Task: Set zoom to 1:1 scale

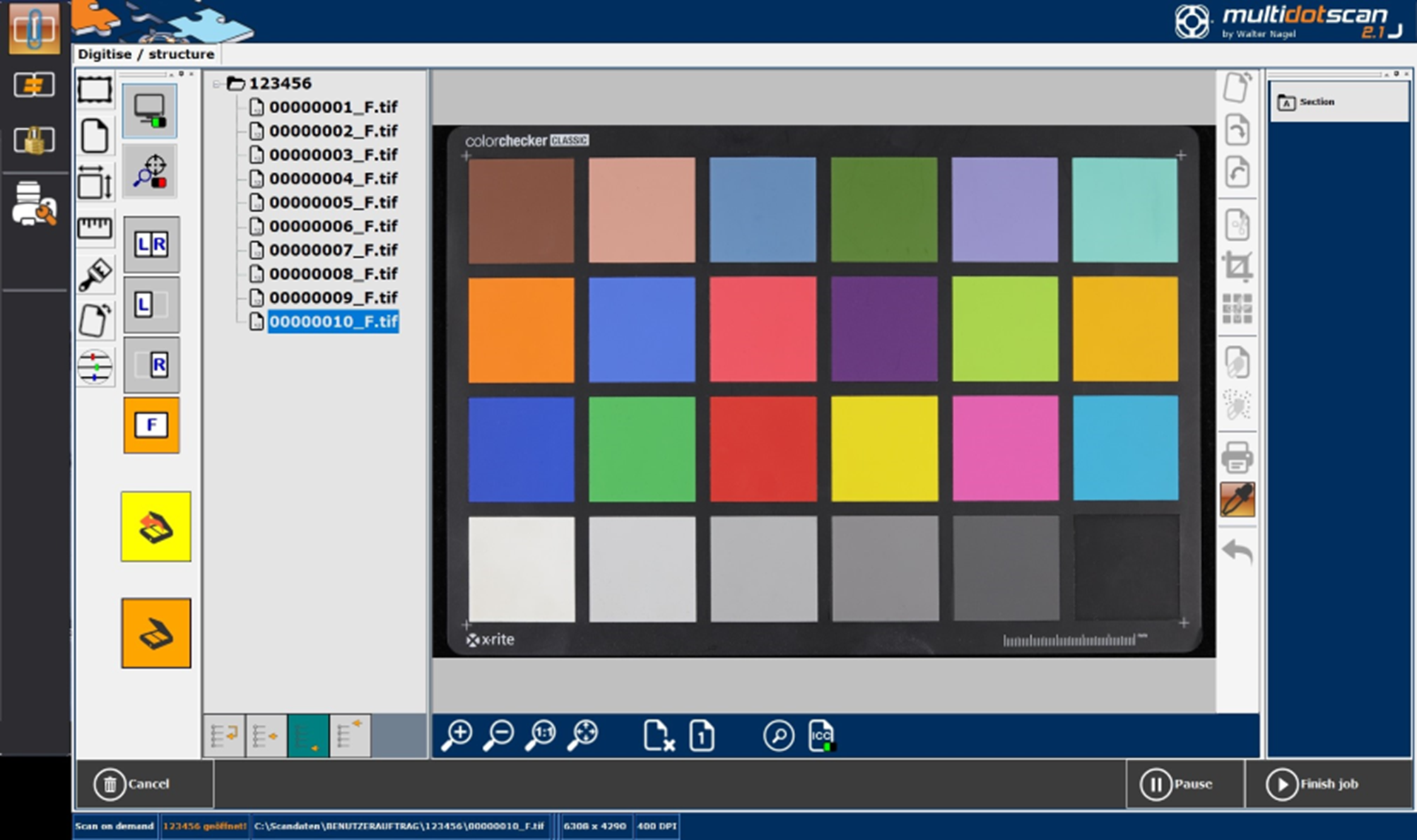Action: (541, 735)
